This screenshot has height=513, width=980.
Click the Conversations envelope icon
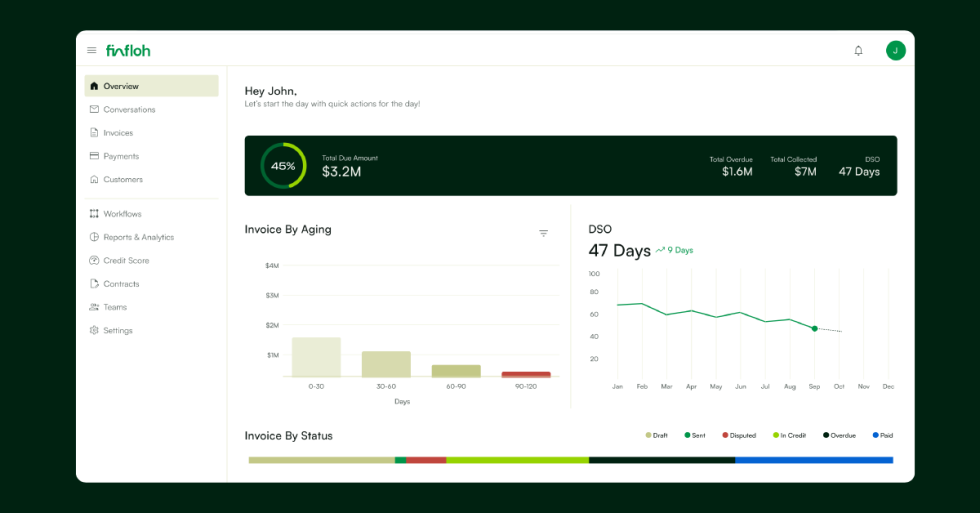[94, 110]
